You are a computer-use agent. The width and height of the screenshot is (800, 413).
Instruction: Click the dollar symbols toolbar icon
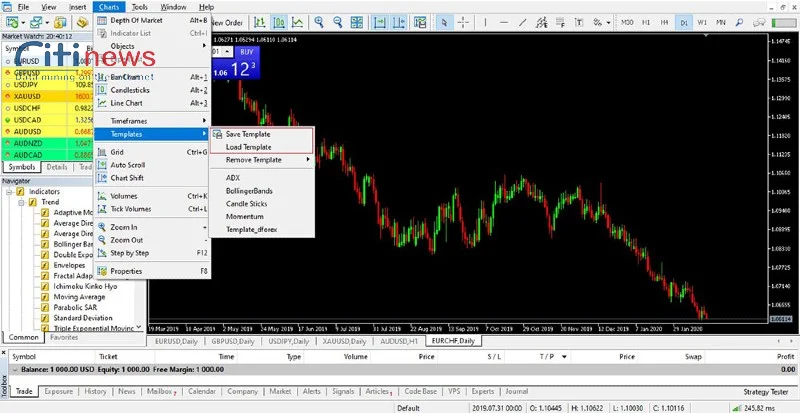60,22
